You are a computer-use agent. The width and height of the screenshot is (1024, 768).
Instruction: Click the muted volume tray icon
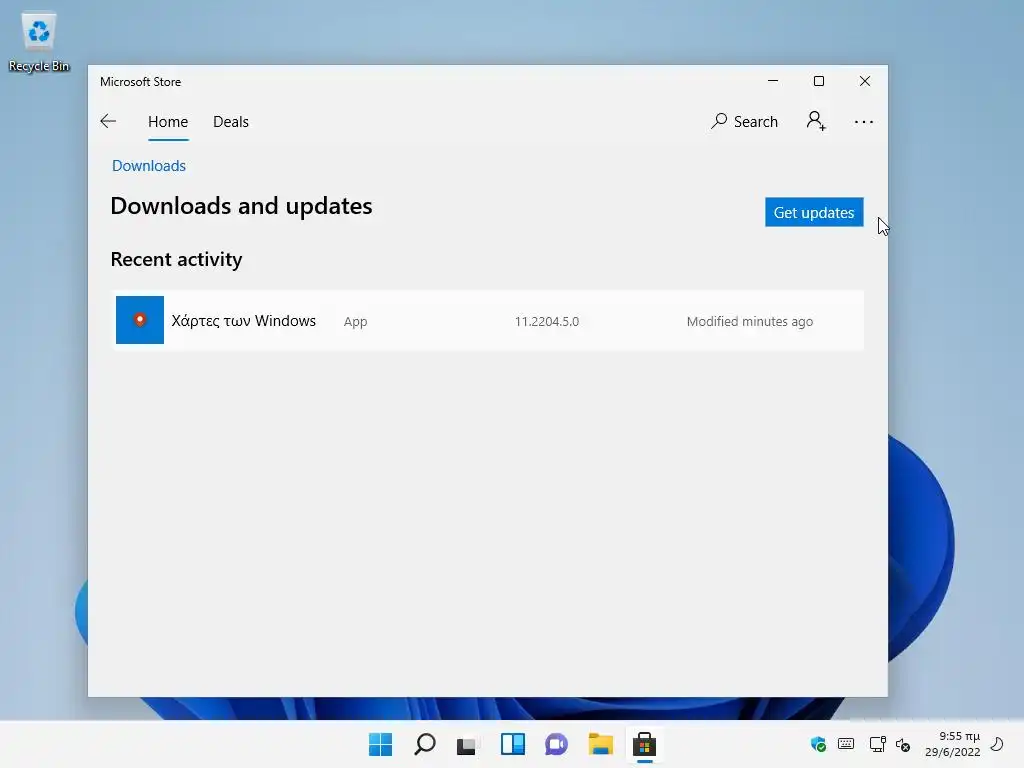click(x=903, y=744)
